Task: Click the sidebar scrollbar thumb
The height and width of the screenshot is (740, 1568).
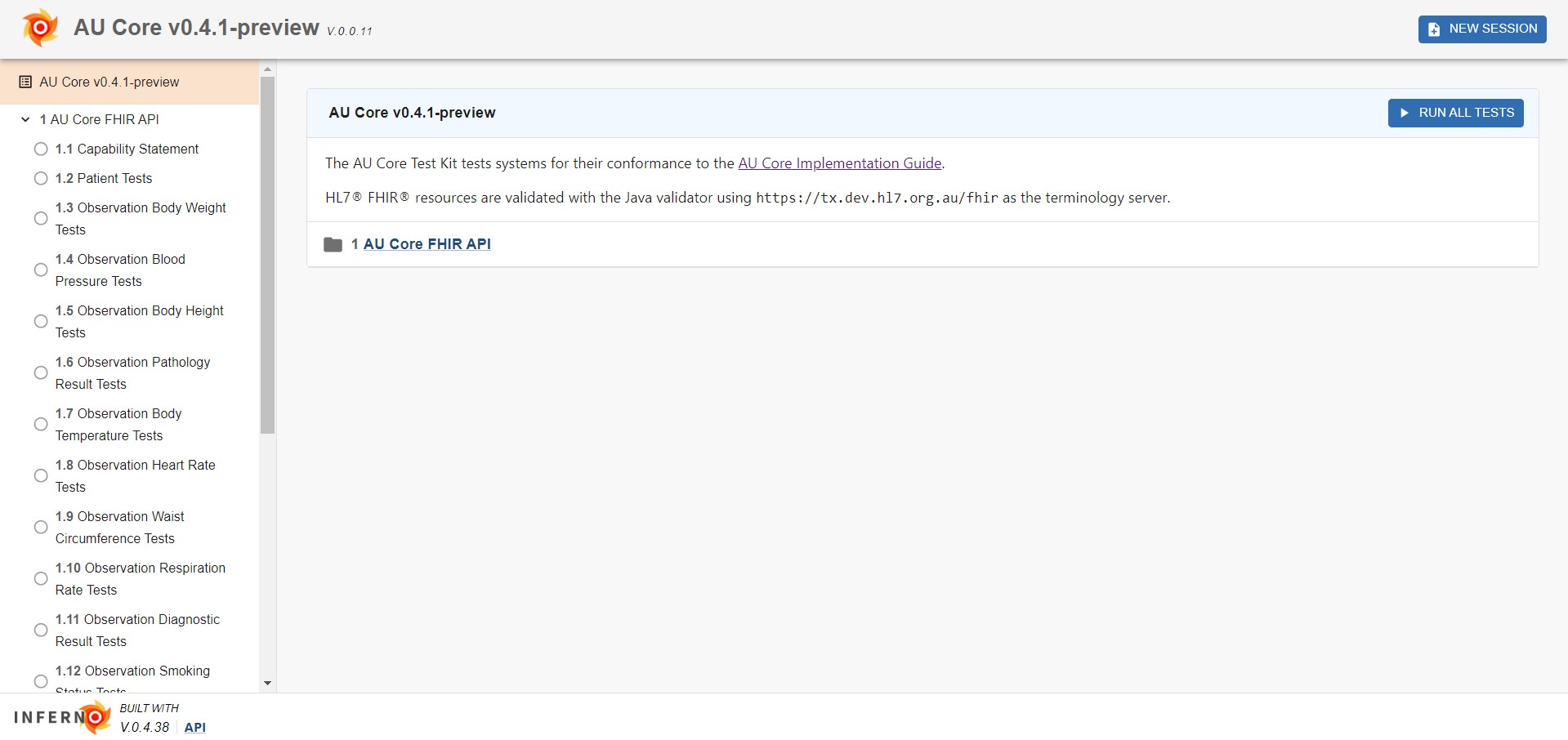Action: [267, 255]
